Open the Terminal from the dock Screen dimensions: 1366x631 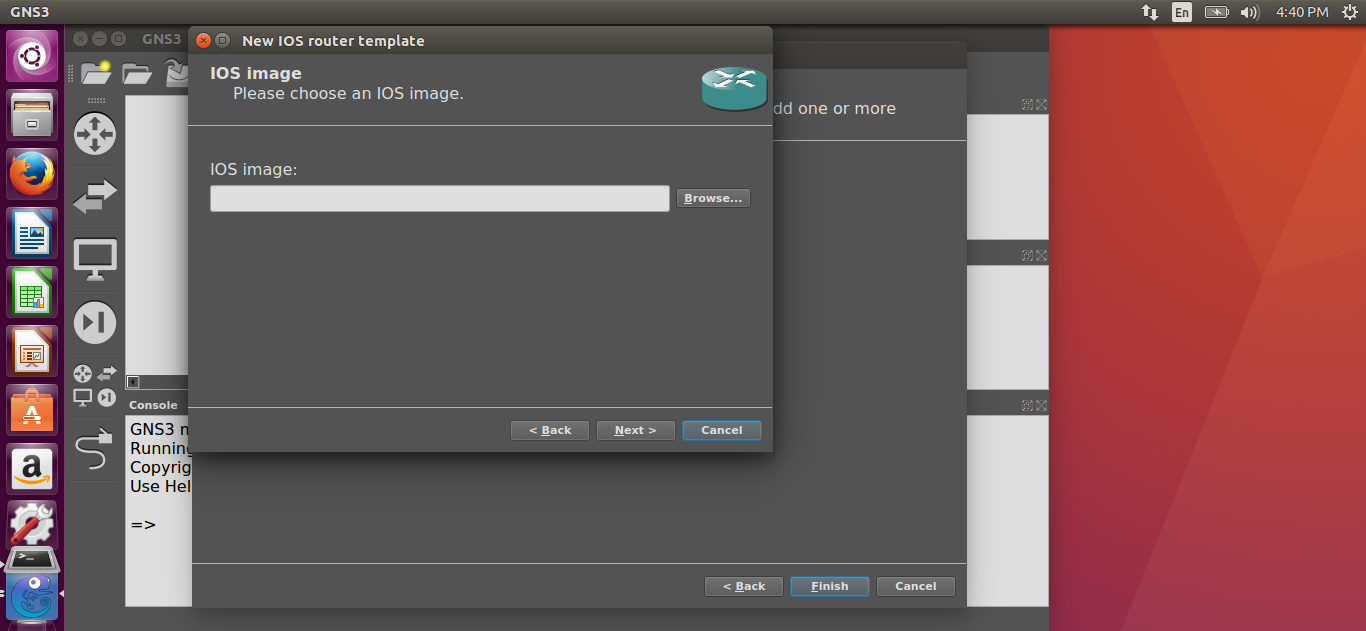(32, 560)
